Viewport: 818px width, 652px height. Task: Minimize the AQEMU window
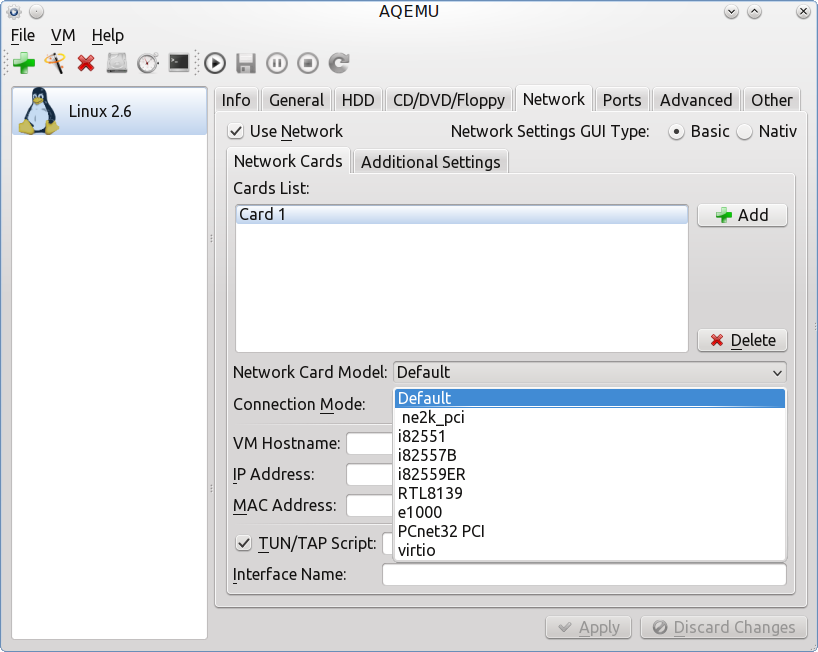point(731,11)
